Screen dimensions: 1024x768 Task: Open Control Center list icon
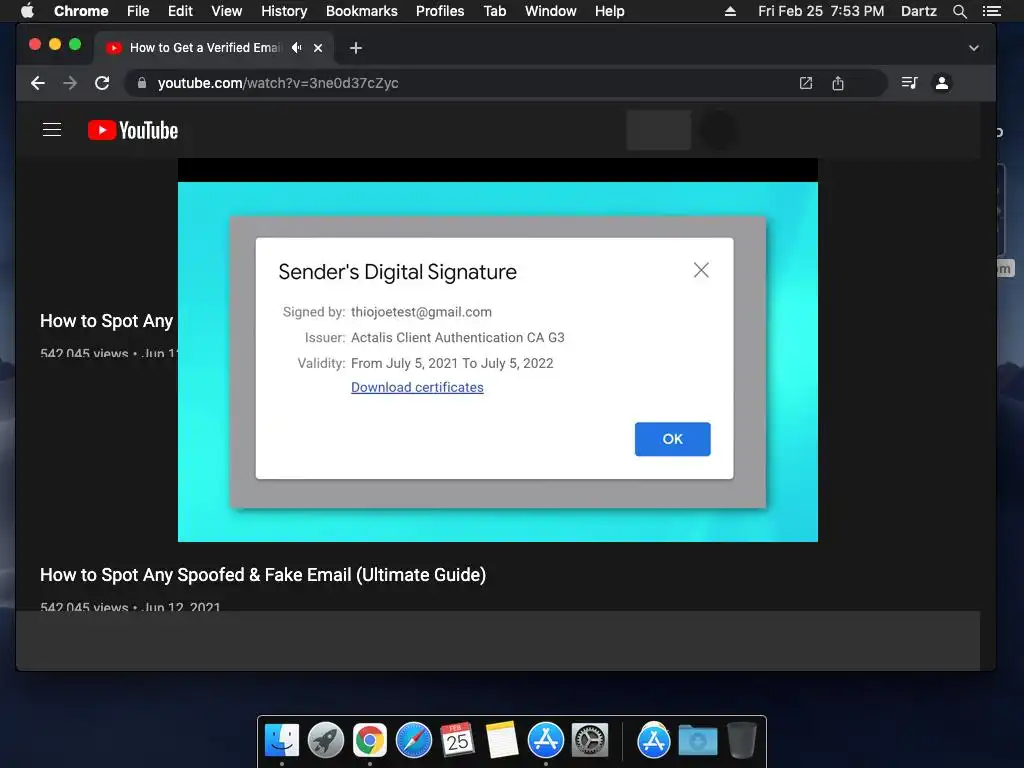tap(991, 11)
